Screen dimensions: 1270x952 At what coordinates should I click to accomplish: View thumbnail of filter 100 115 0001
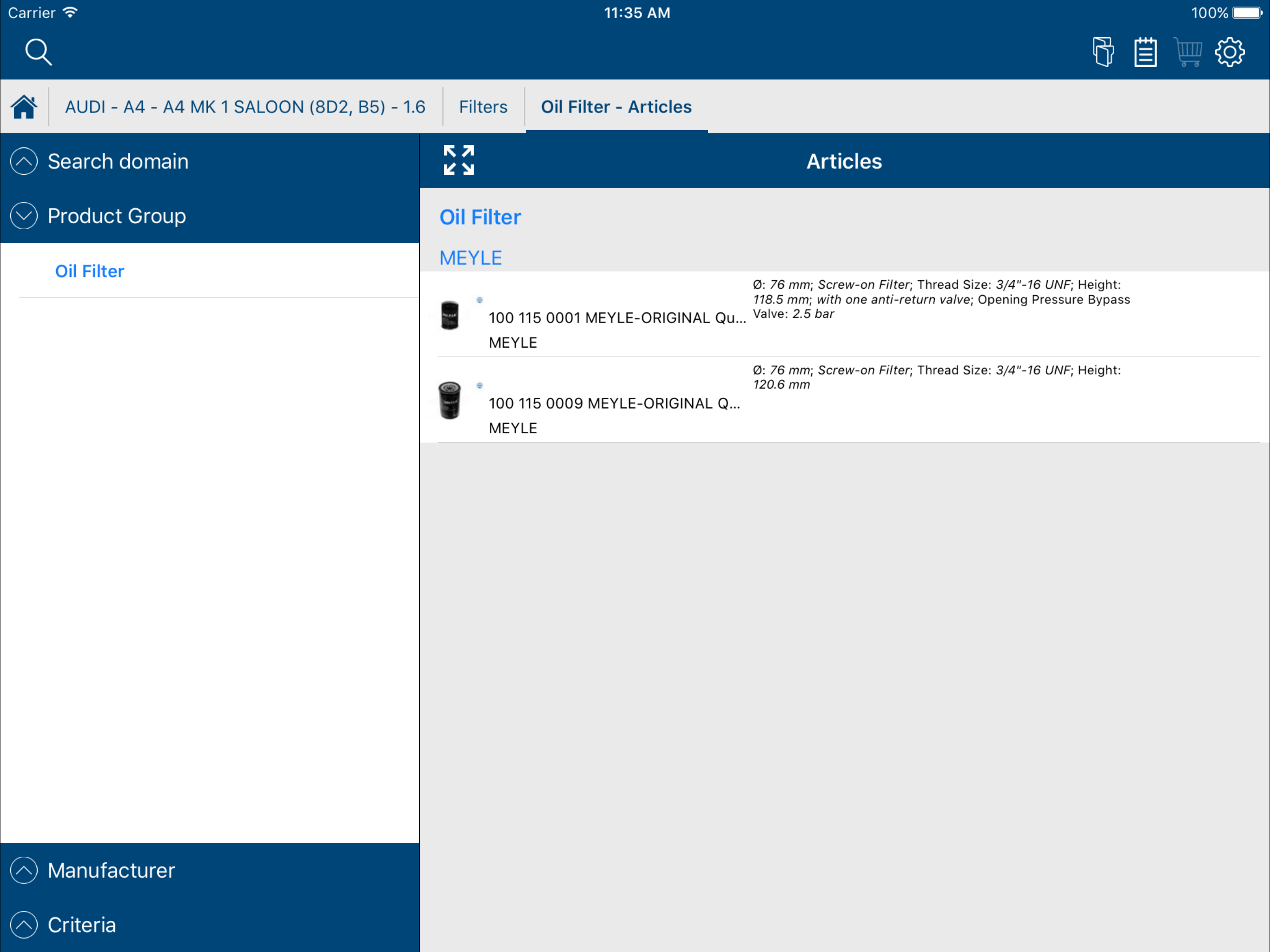(450, 315)
